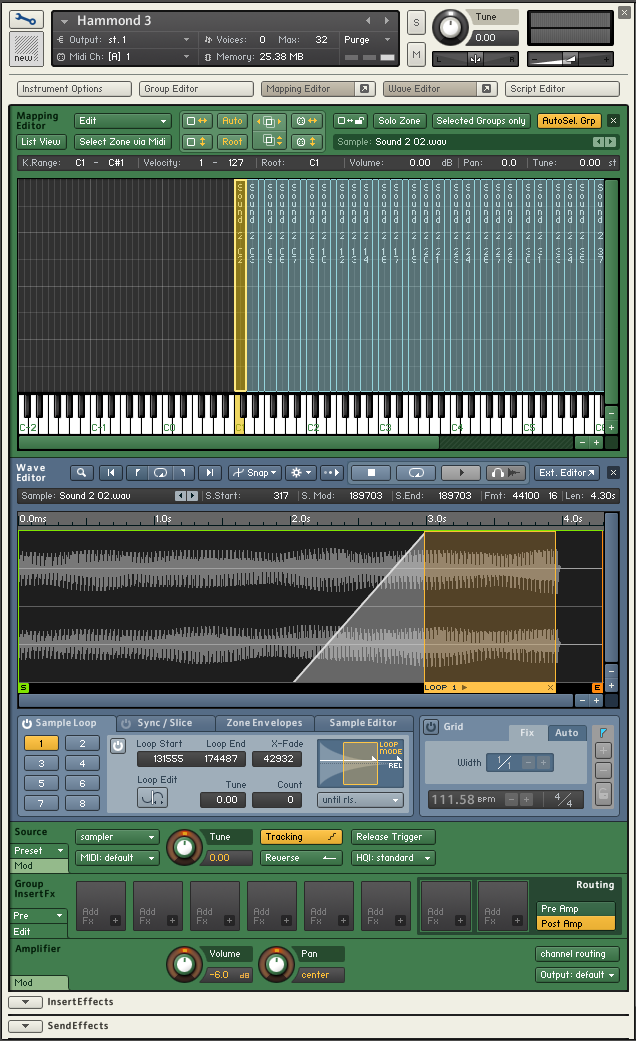636x1041 pixels.
Task: Toggle Selected Groups only
Action: [481, 121]
